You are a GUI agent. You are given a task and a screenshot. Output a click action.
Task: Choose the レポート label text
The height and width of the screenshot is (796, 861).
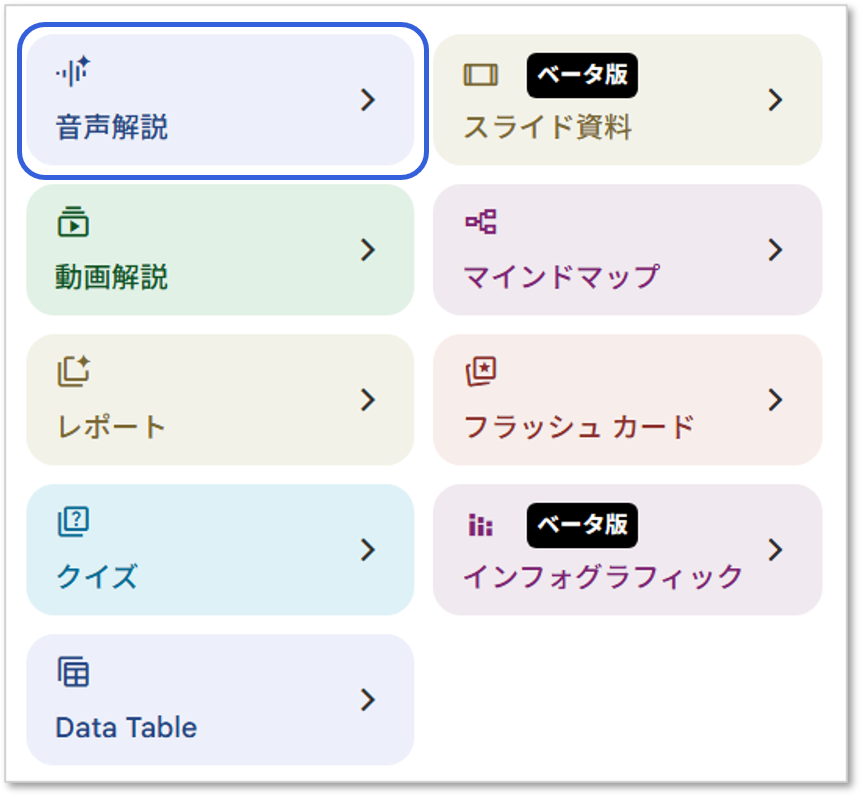[x=111, y=427]
